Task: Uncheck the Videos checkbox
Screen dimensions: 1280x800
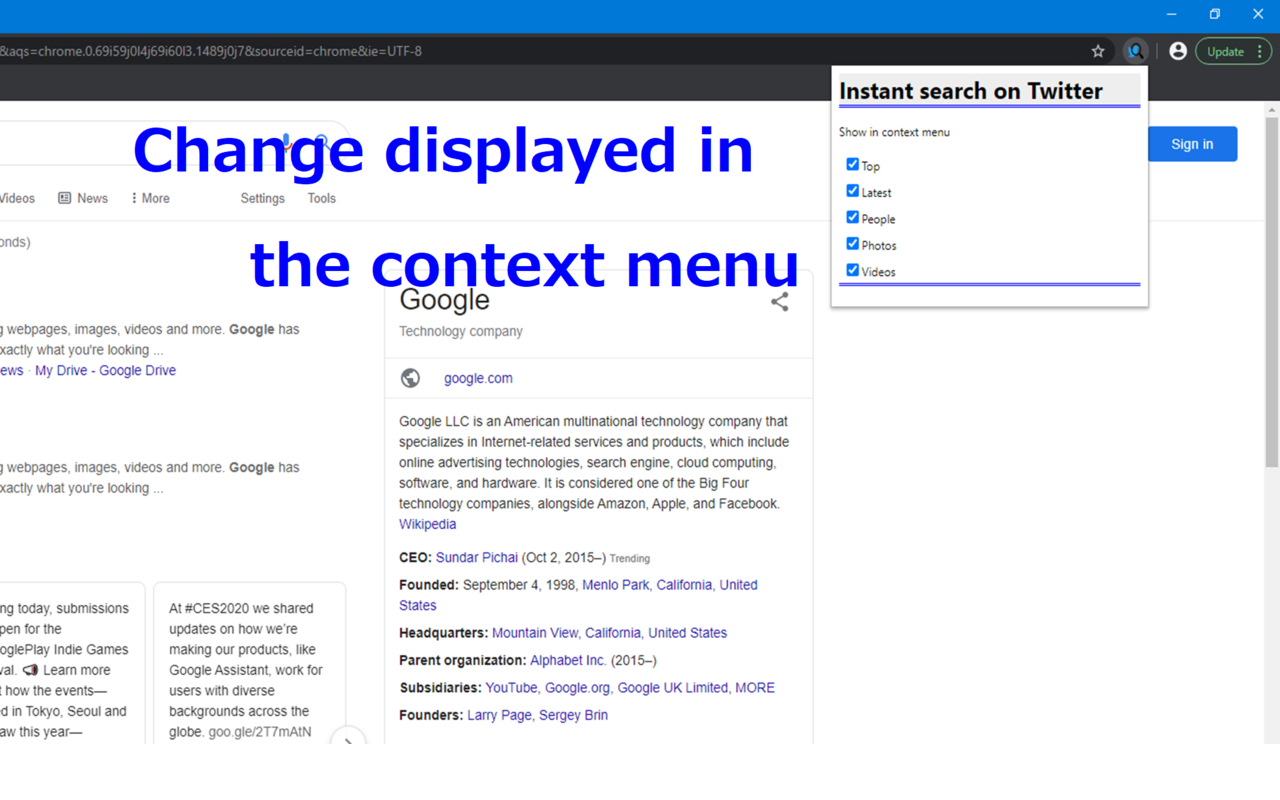Action: coord(852,270)
